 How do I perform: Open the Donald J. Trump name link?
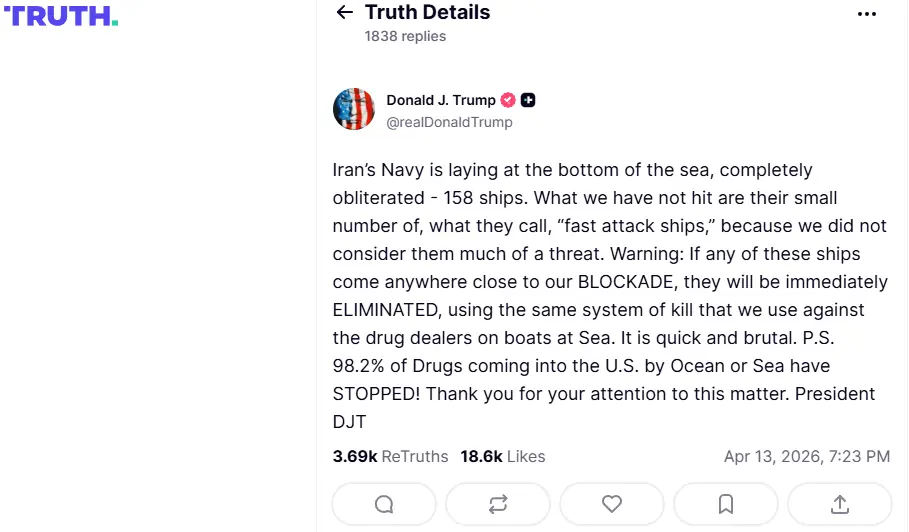point(441,100)
